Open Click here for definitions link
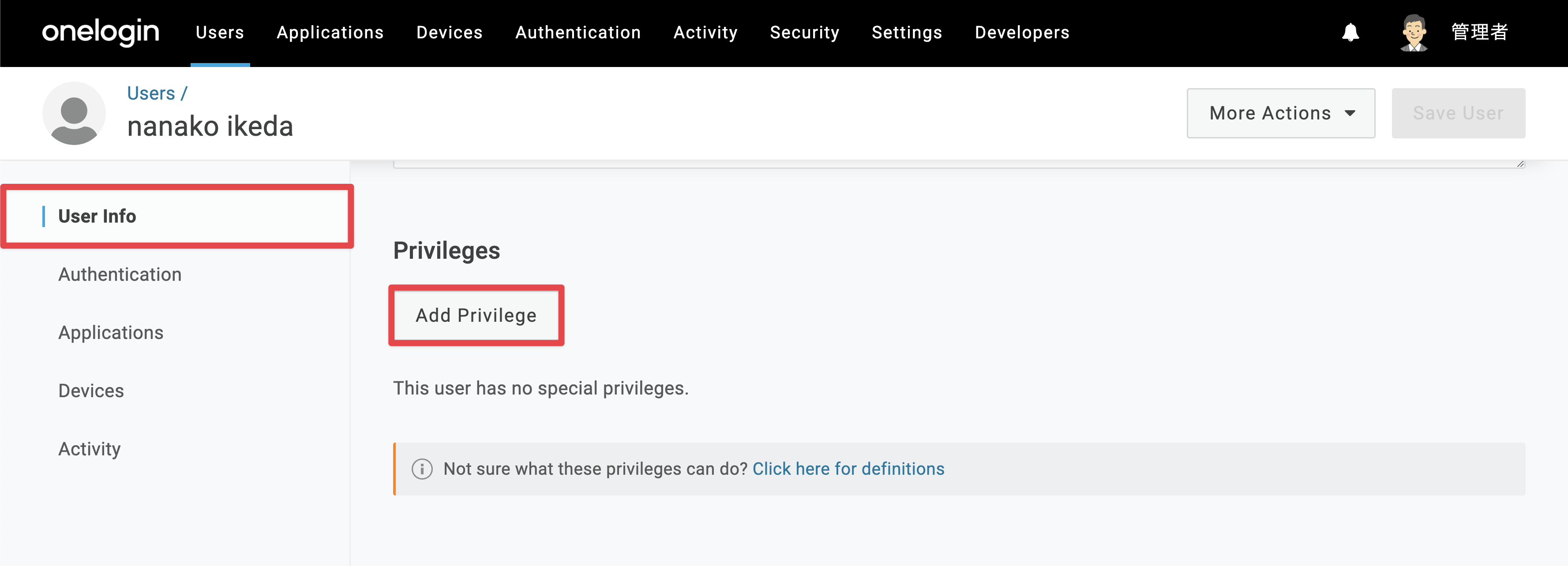The image size is (1568, 566). click(x=848, y=469)
